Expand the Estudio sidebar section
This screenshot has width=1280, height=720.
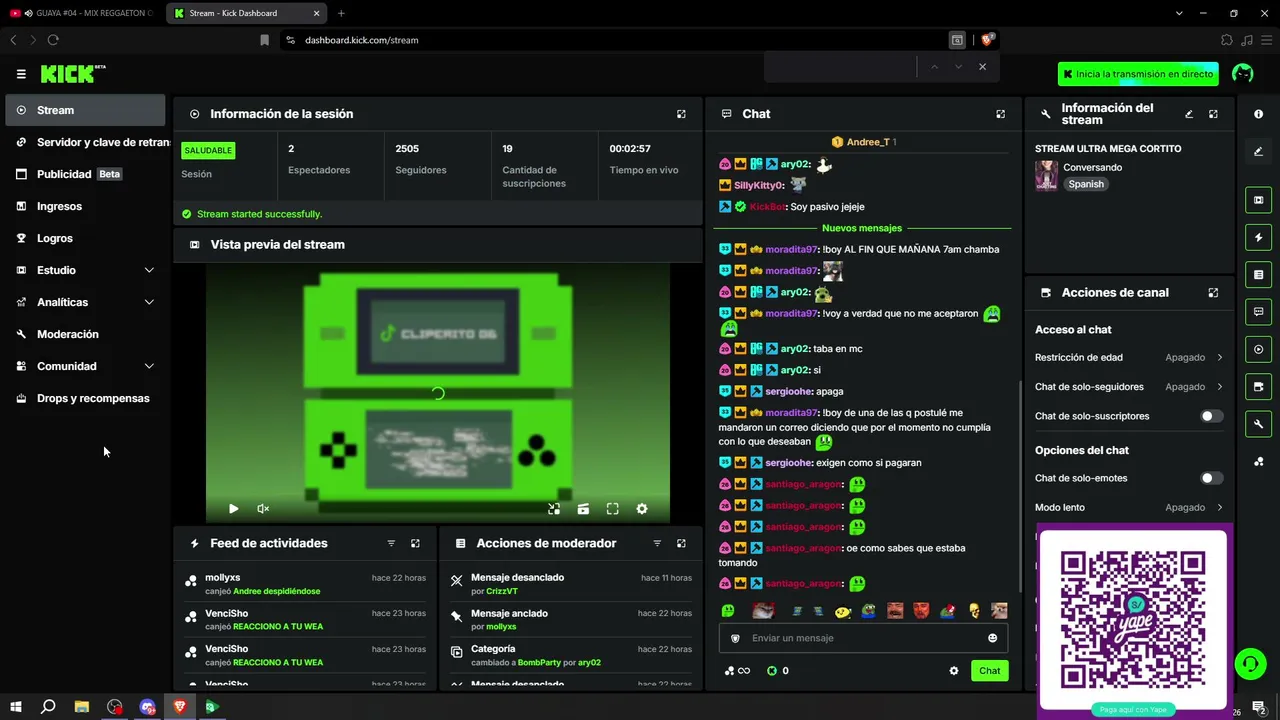tap(86, 270)
